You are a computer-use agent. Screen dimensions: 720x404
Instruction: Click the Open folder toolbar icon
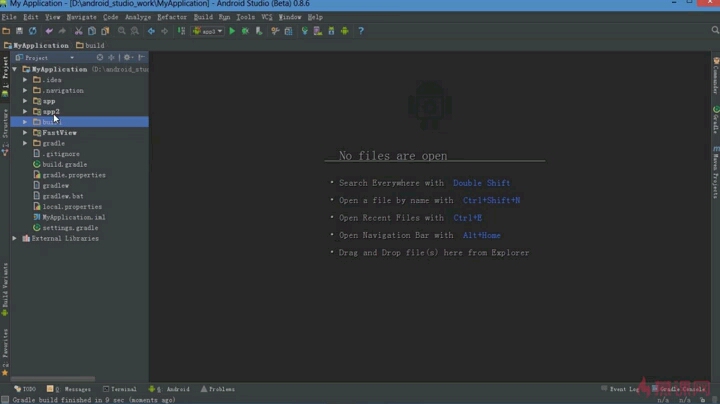click(x=6, y=31)
